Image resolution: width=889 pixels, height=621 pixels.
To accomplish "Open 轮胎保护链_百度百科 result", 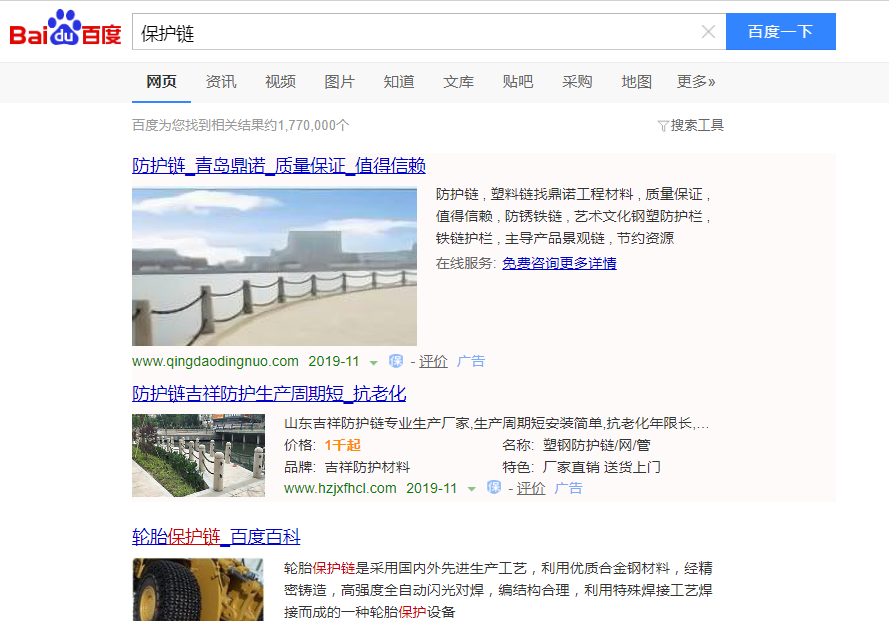I will tap(216, 536).
